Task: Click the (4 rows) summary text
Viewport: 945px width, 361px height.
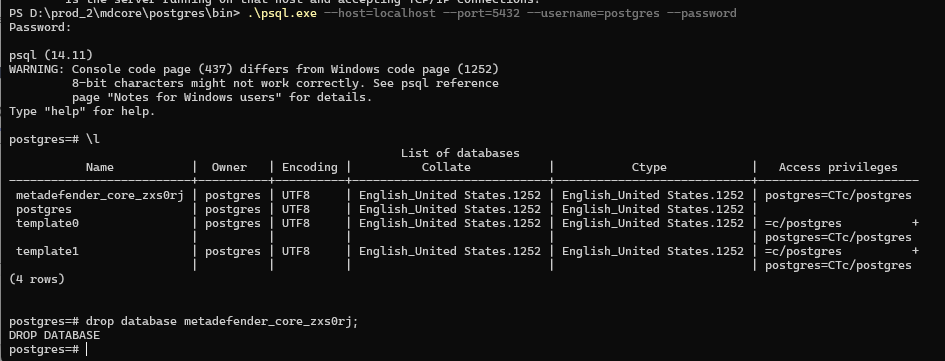Action: (x=37, y=279)
